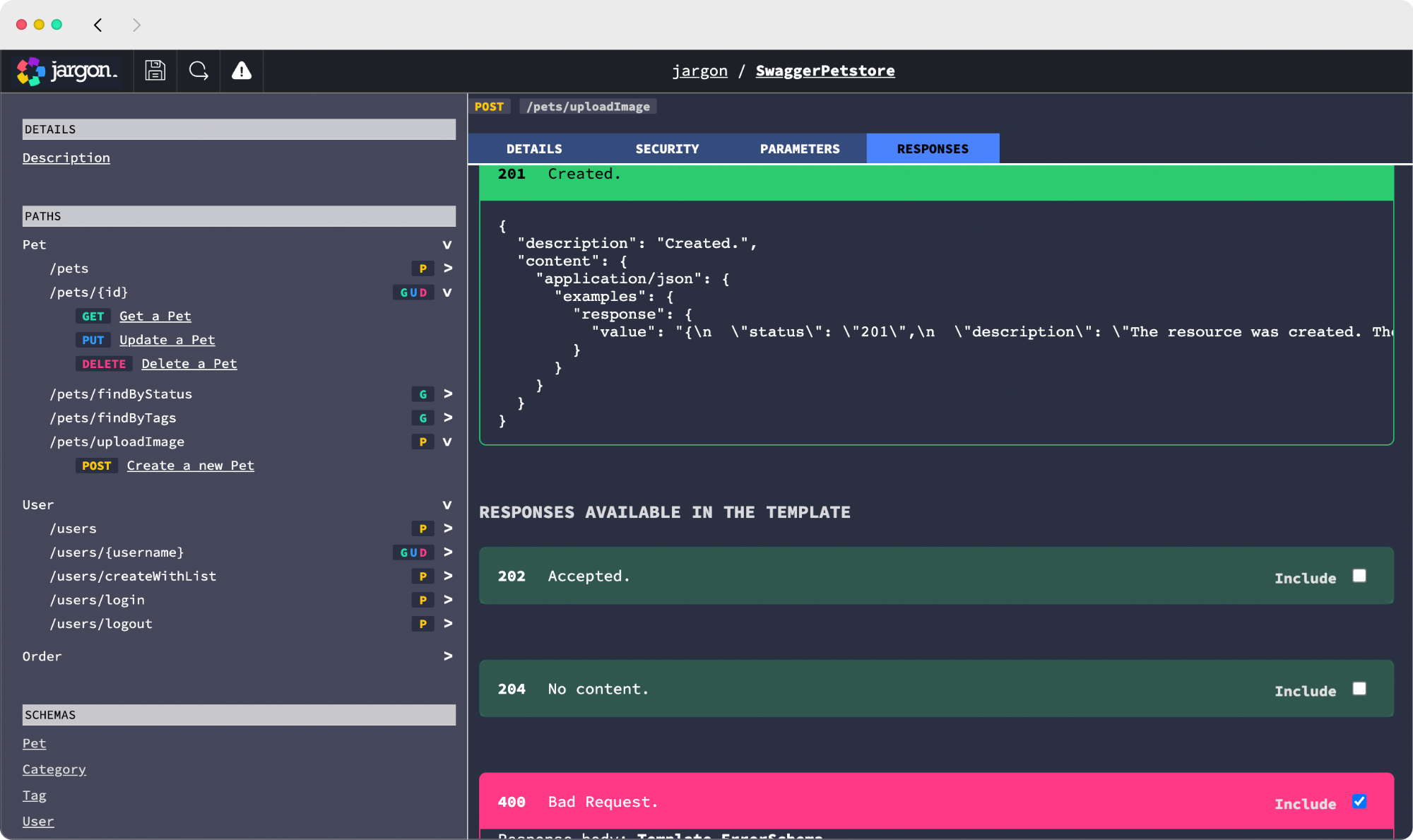
Task: Expand the /users path chevron
Action: tap(448, 528)
